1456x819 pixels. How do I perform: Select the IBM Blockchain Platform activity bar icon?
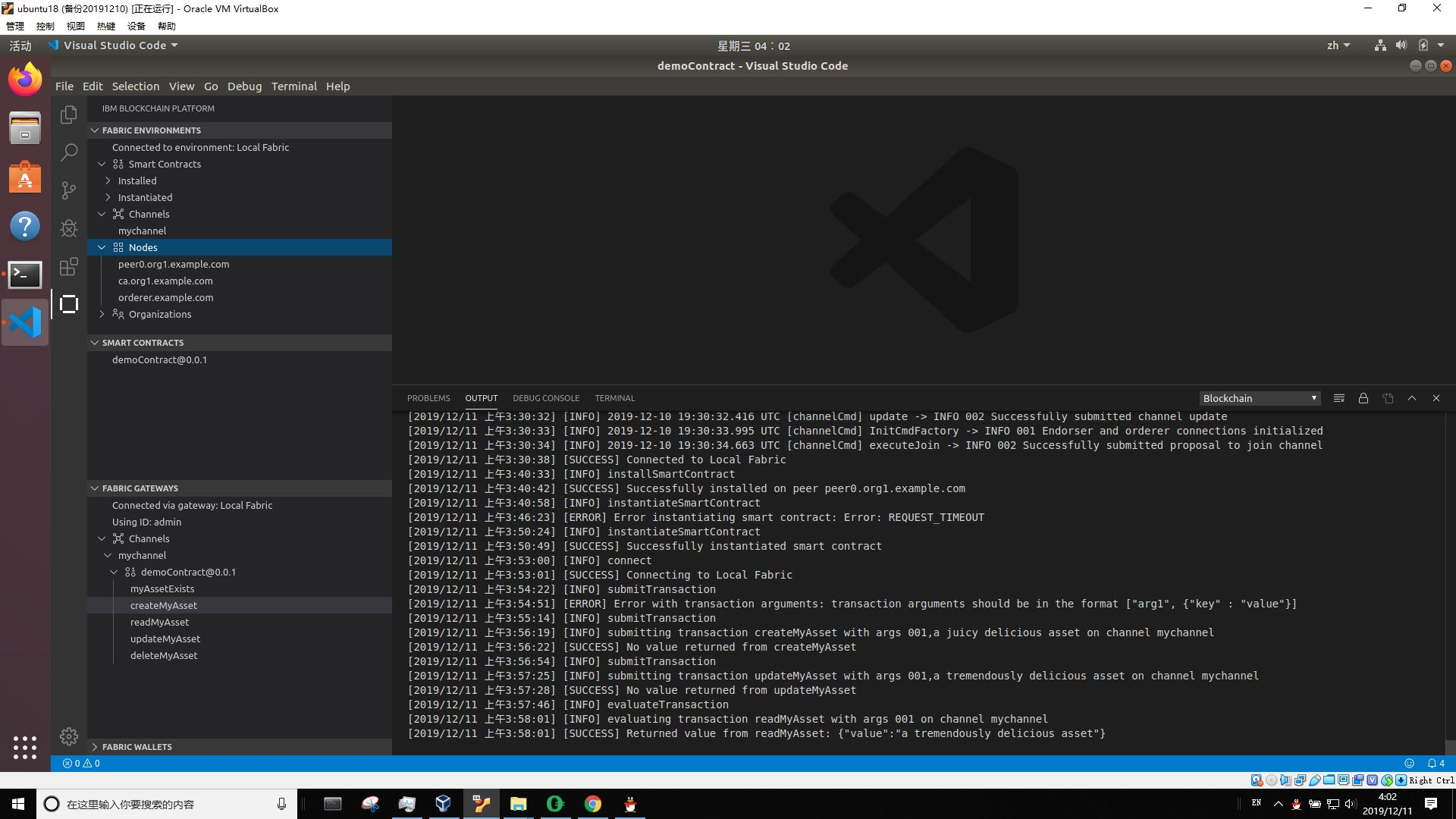coord(68,304)
